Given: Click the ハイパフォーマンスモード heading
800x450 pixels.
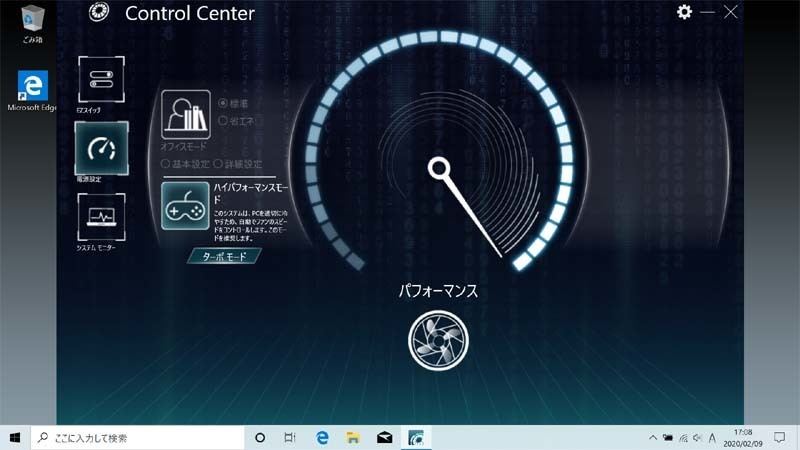Looking at the screenshot, I should [x=251, y=193].
